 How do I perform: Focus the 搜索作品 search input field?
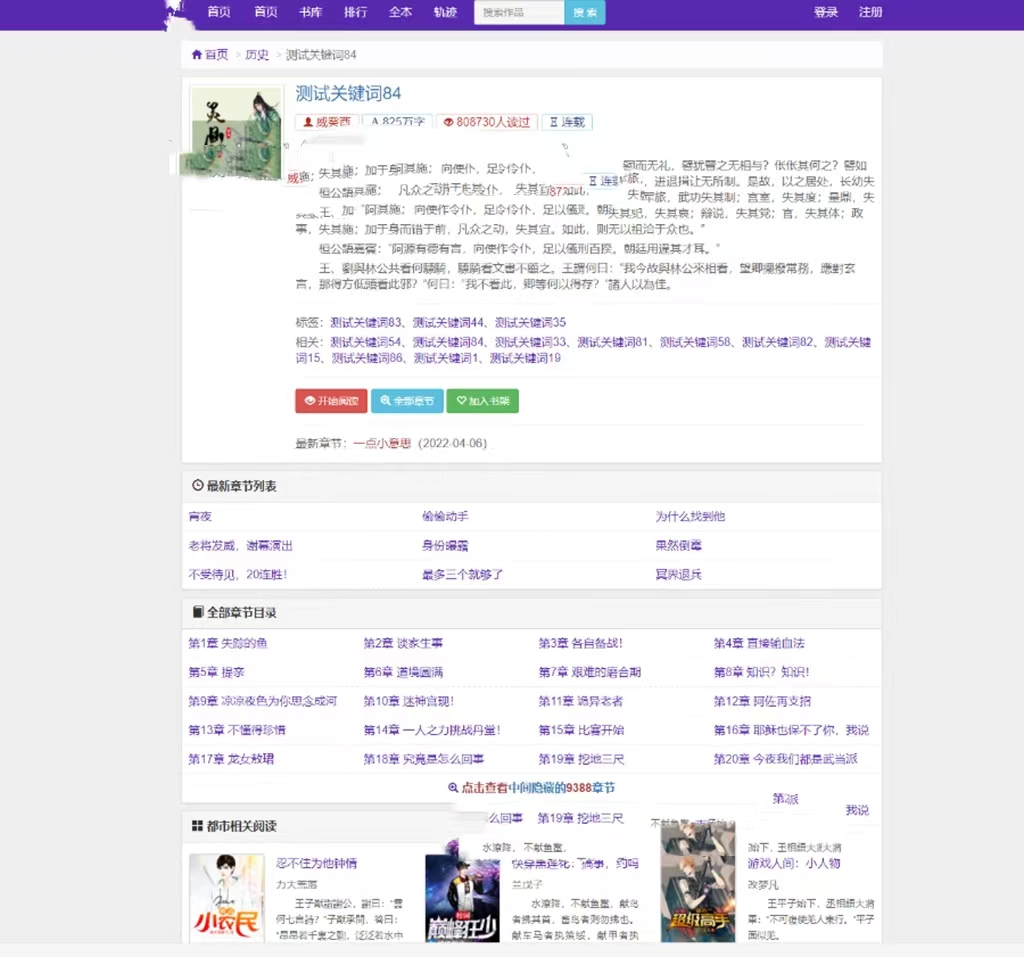coord(519,13)
